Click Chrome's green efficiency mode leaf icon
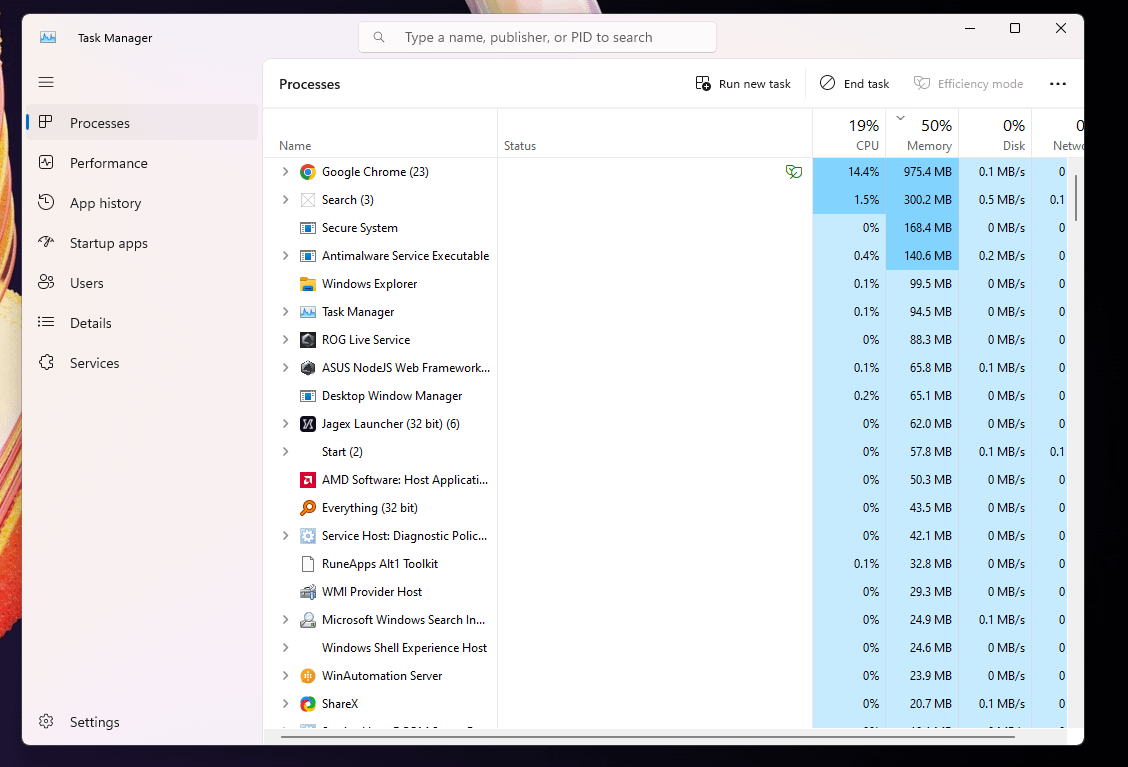Viewport: 1128px width, 767px height. pyautogui.click(x=793, y=172)
